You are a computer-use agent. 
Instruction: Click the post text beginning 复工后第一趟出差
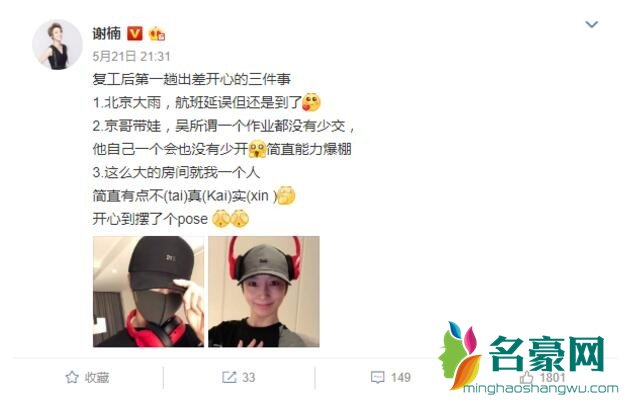(192, 79)
